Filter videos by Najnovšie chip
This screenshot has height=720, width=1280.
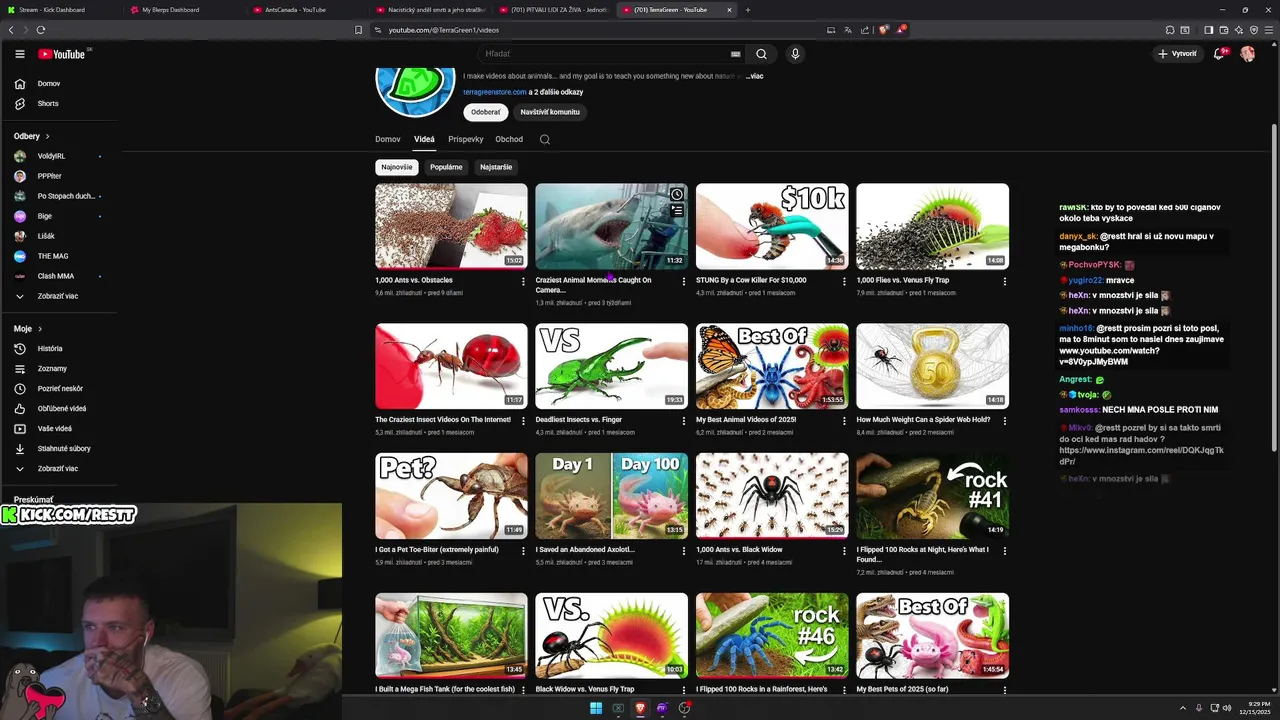[397, 167]
